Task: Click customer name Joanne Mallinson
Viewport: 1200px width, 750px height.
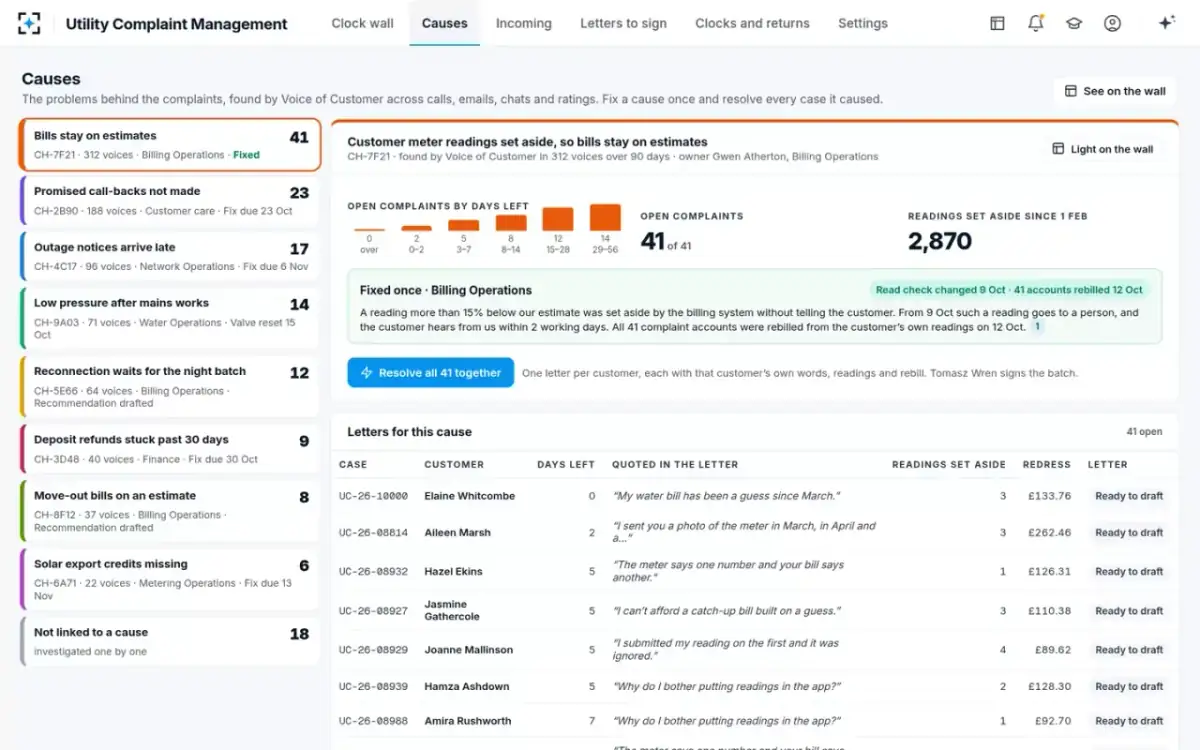Action: (x=469, y=650)
